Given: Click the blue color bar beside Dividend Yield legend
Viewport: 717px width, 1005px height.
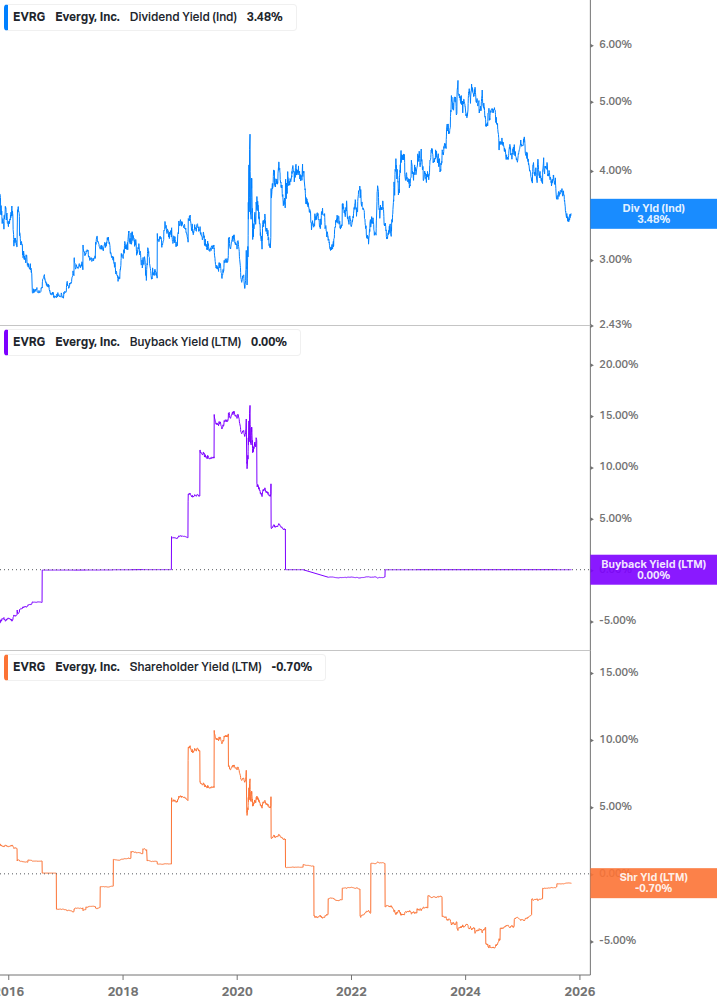Looking at the screenshot, I should 6,17.
